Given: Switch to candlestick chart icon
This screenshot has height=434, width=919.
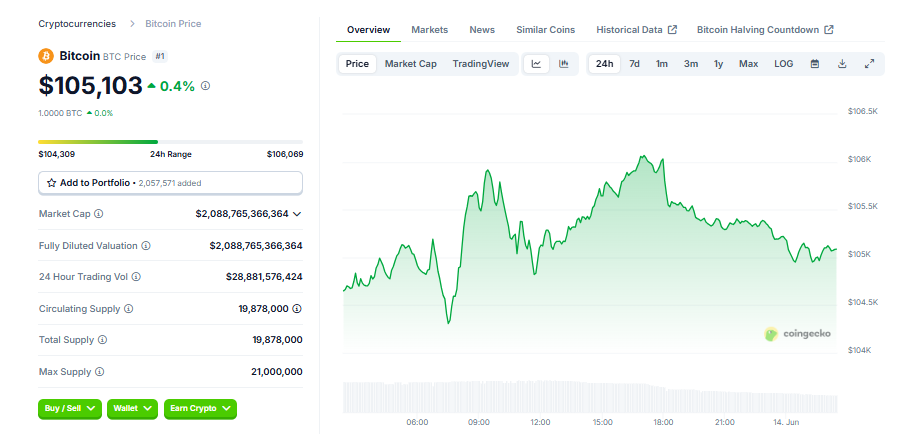Looking at the screenshot, I should (x=564, y=64).
